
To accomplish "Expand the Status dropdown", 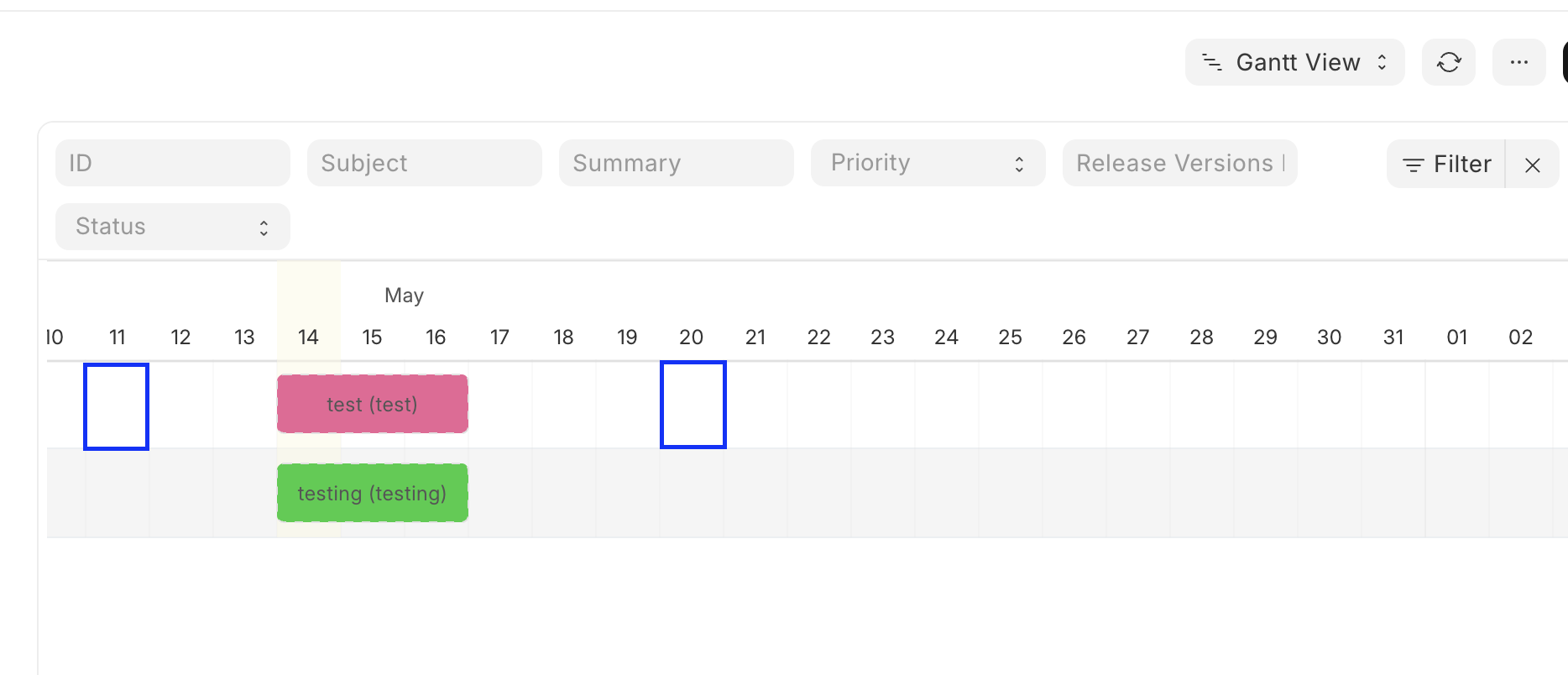I will coord(173,227).
